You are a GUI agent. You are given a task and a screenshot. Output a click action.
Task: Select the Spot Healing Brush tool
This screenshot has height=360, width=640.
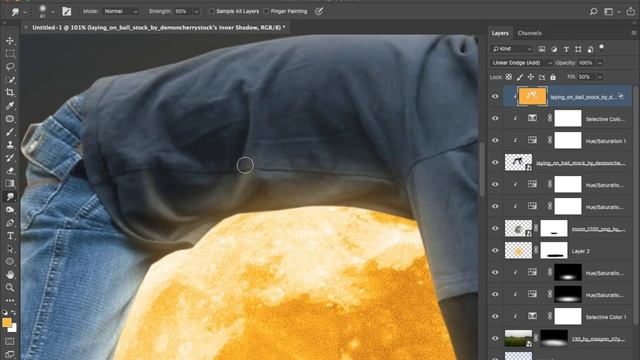coord(10,119)
